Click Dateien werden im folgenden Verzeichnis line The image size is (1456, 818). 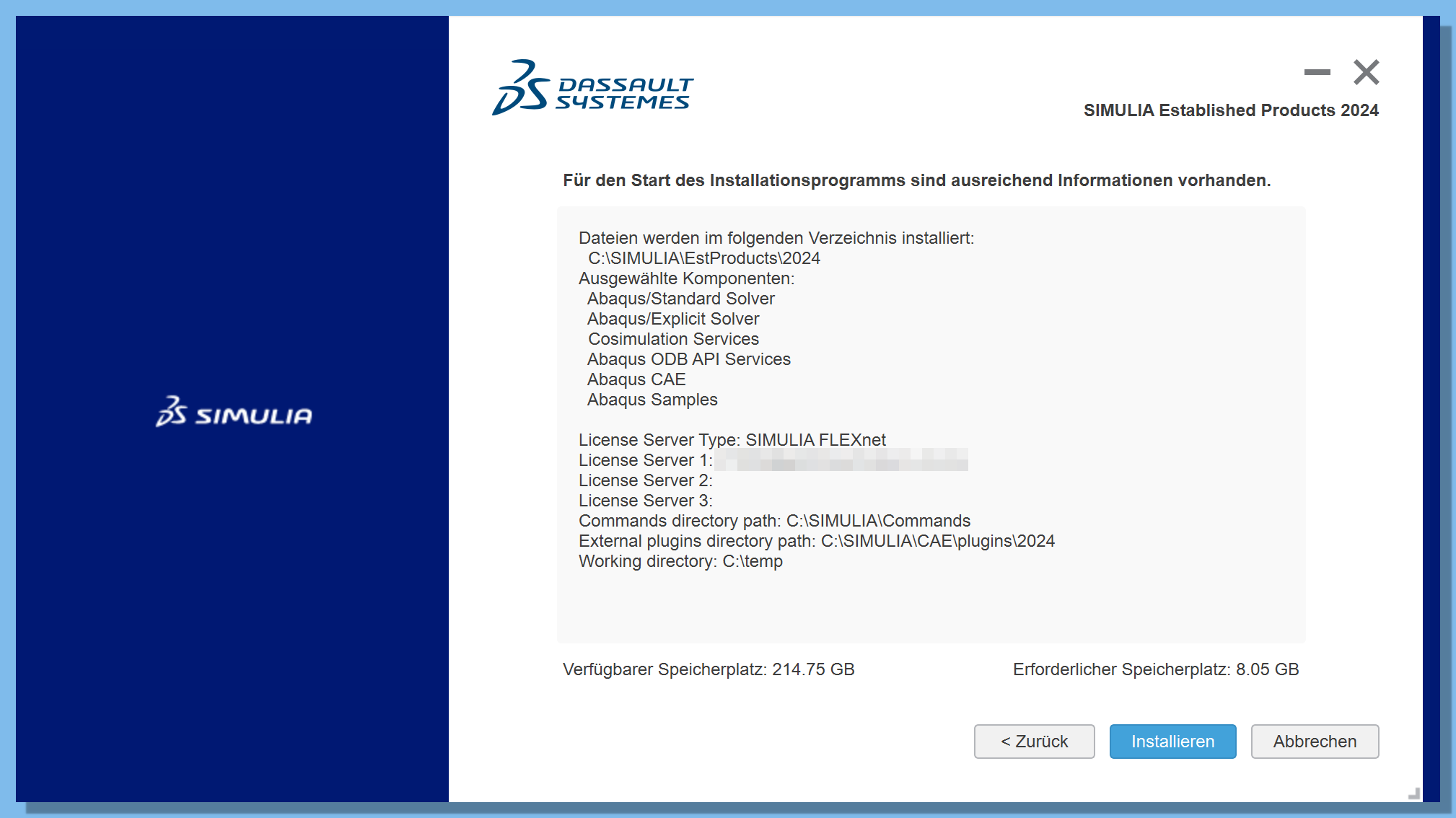[x=776, y=238]
